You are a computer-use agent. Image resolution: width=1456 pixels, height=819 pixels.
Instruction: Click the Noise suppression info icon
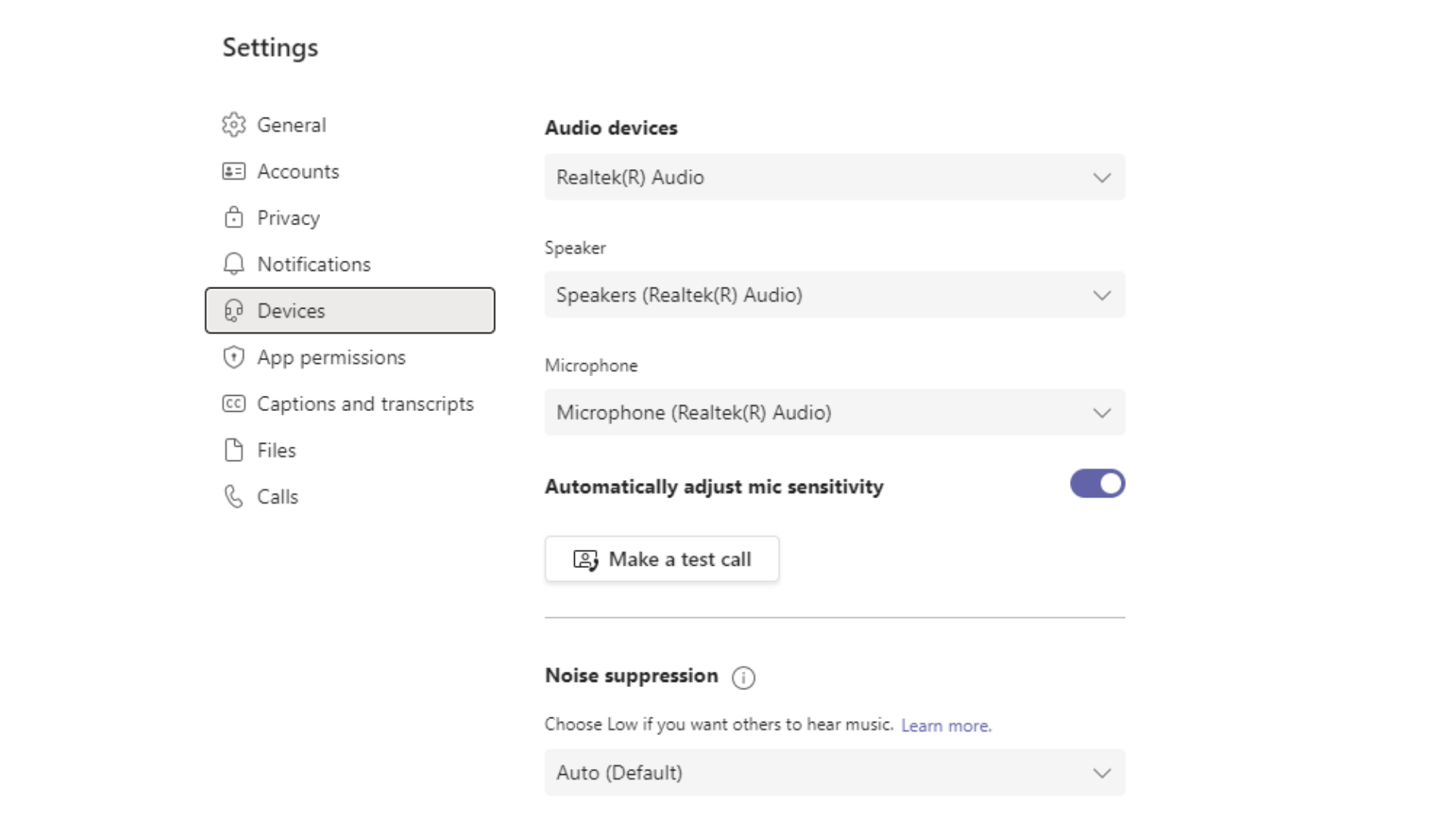[743, 677]
